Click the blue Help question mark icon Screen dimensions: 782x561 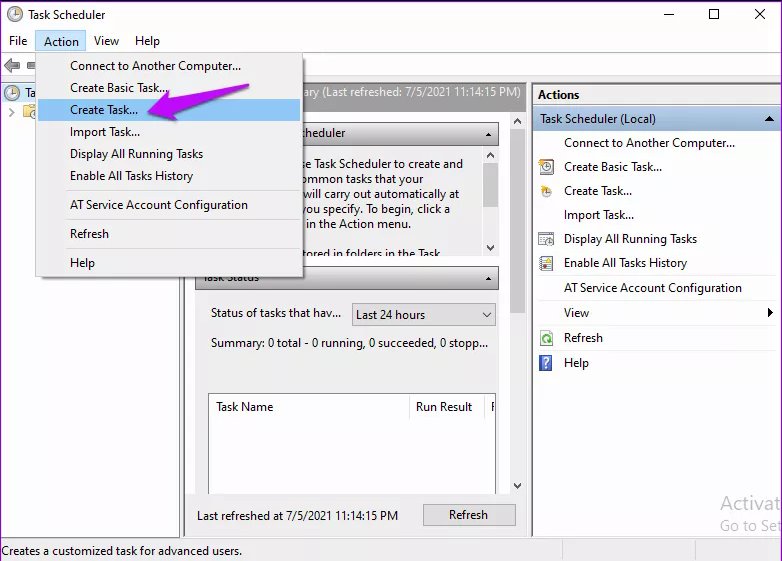(546, 363)
